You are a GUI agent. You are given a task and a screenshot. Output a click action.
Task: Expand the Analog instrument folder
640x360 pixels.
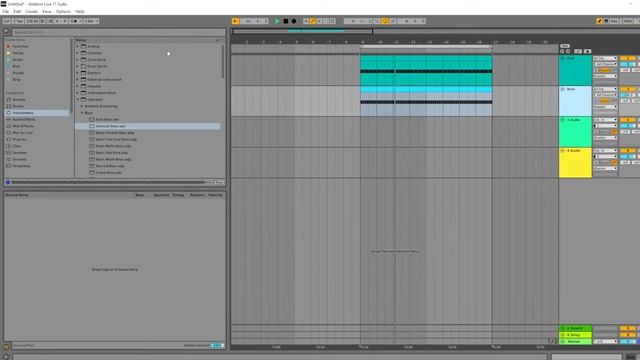78,46
